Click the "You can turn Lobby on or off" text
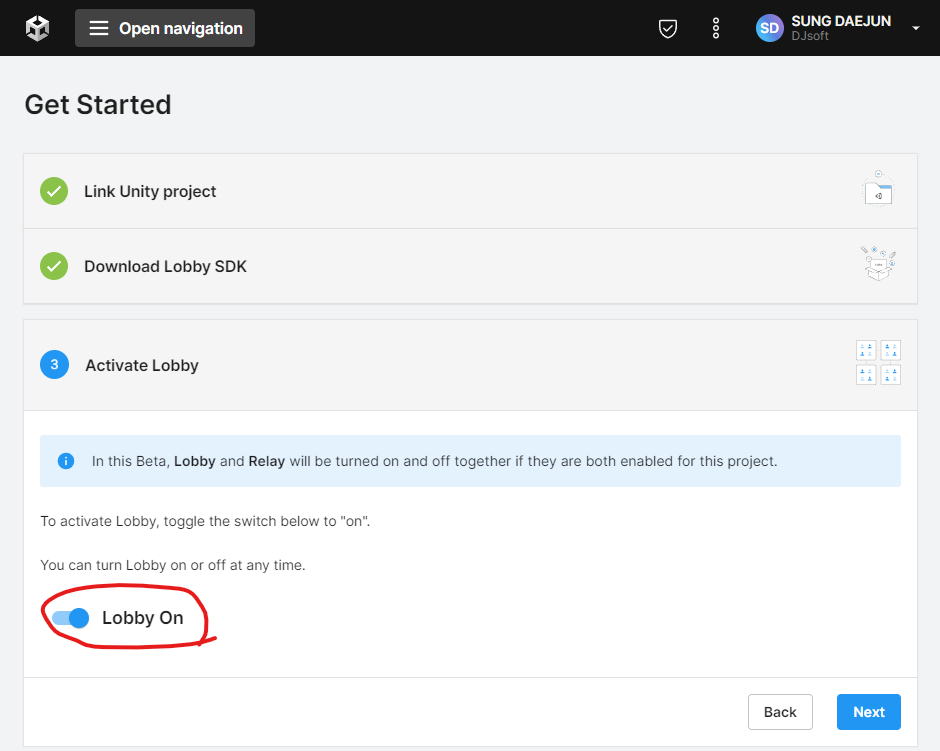The image size is (940, 751). click(173, 565)
